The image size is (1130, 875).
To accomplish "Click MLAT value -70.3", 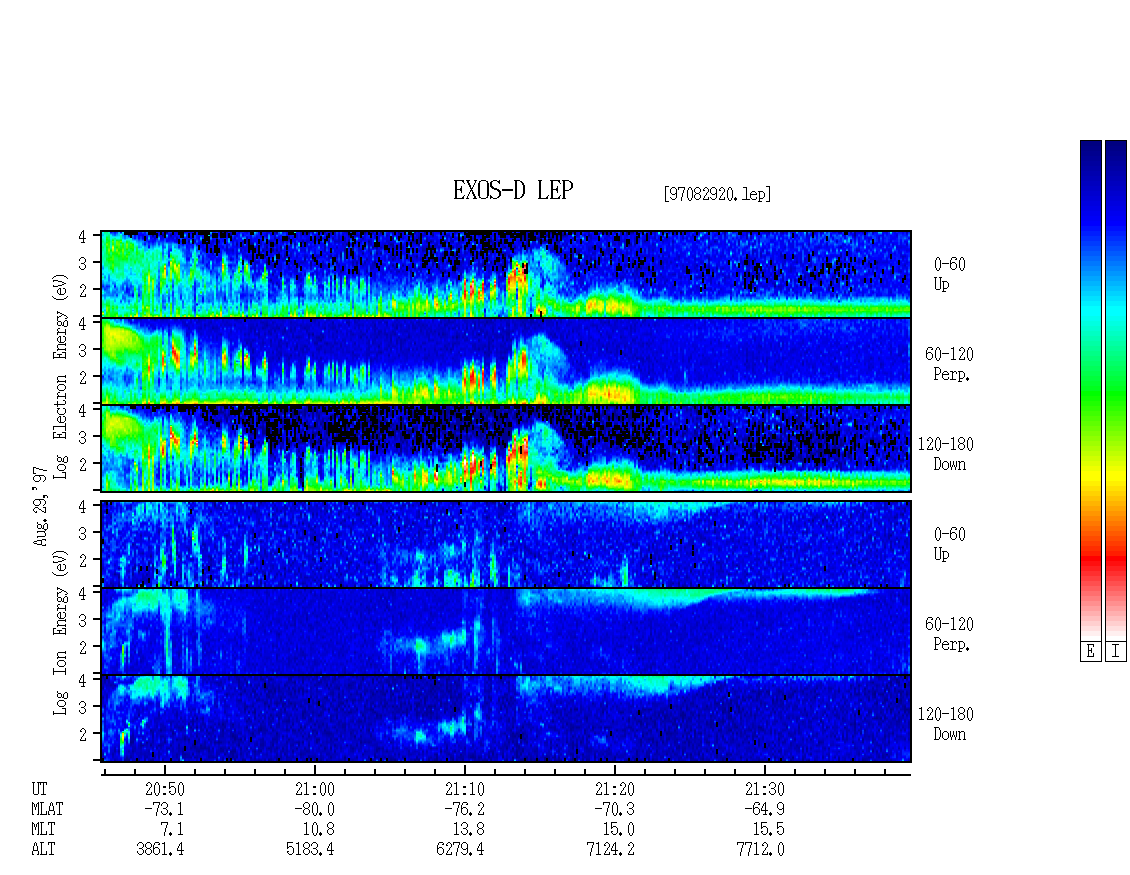I will click(614, 809).
